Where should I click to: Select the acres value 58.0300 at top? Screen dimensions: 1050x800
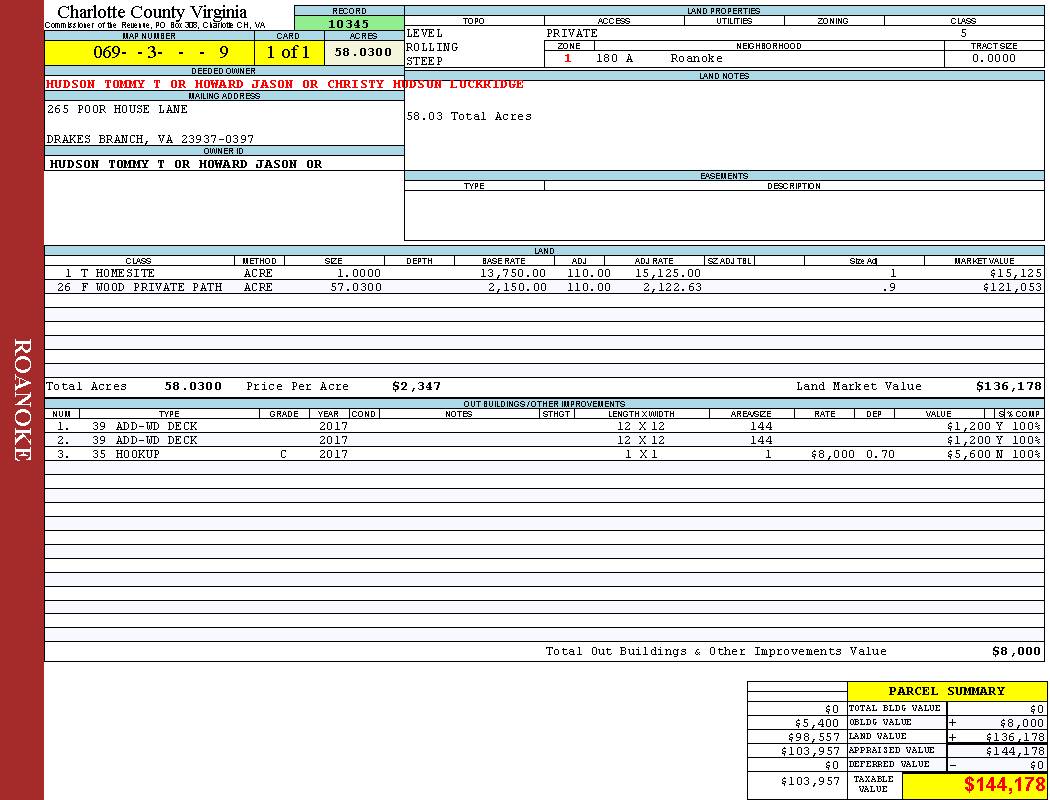pyautogui.click(x=363, y=52)
